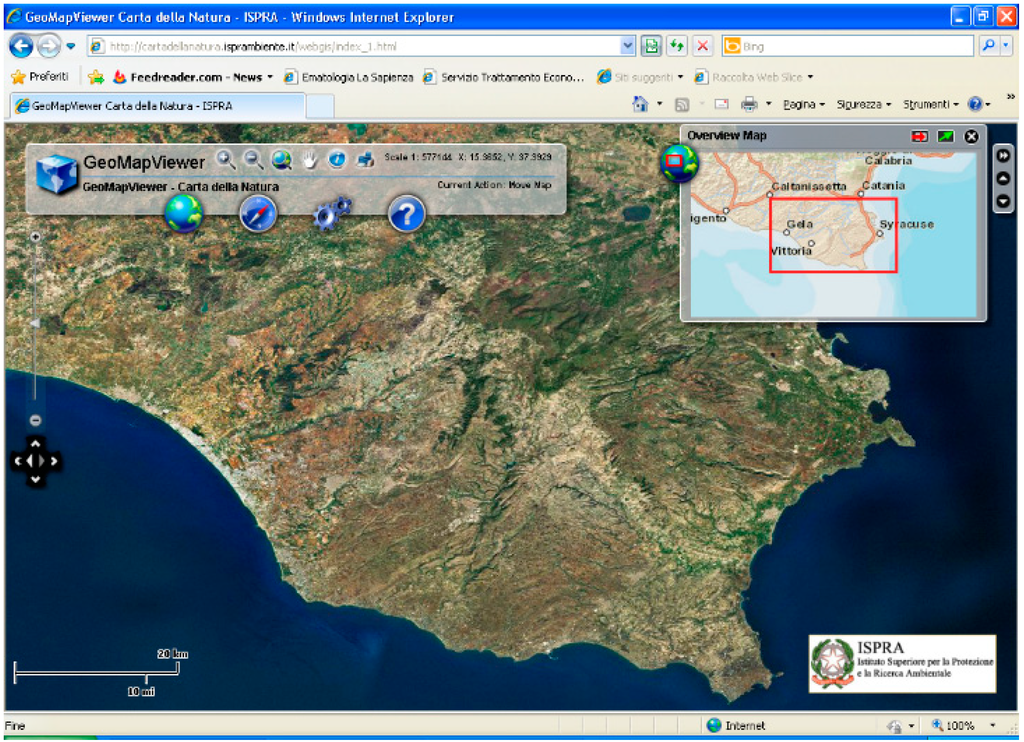Select the zoom in magnifier tool
Viewport: 1024px width, 742px height.
coord(226,159)
